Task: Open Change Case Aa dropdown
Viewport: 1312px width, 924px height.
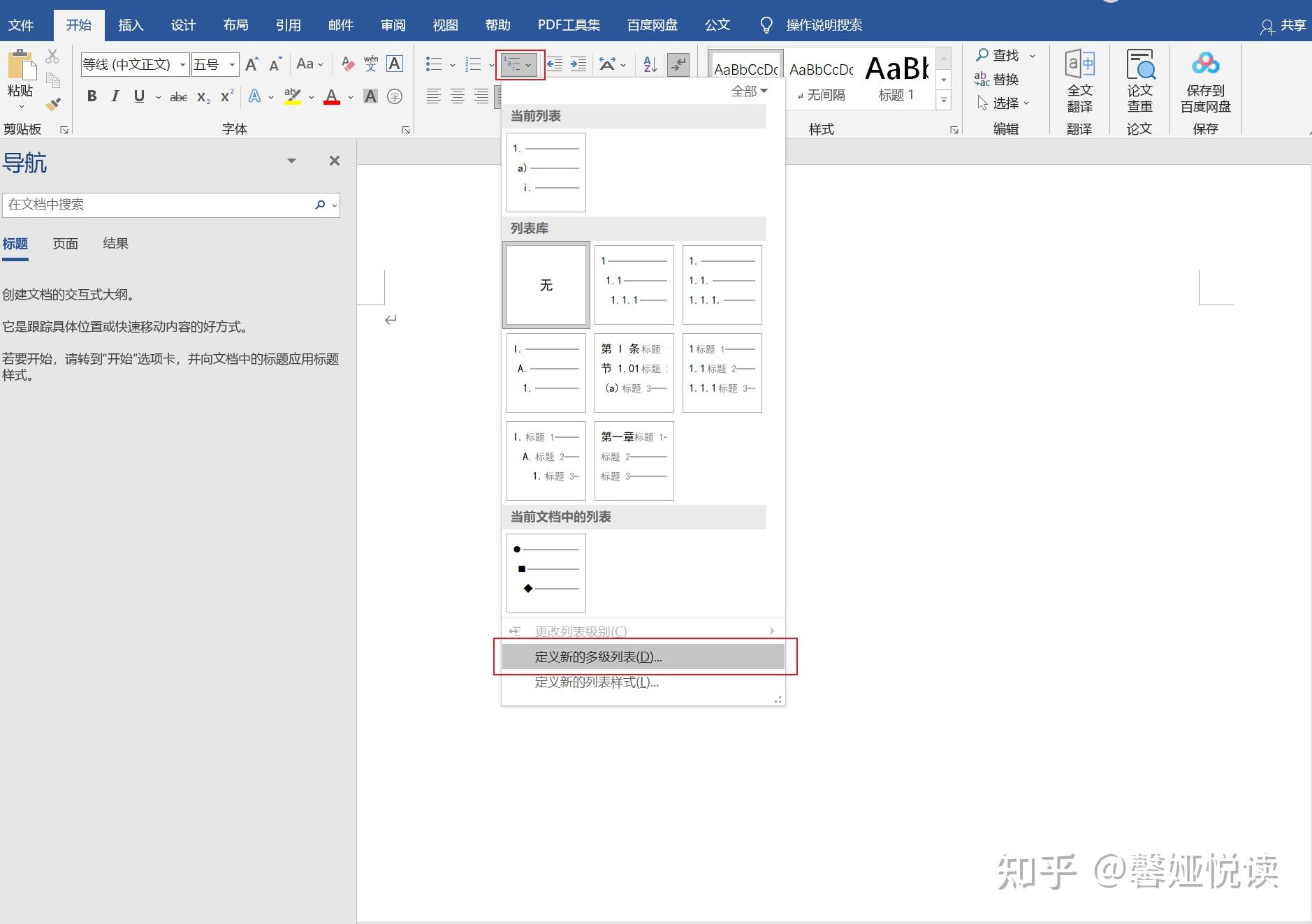Action: pyautogui.click(x=309, y=64)
